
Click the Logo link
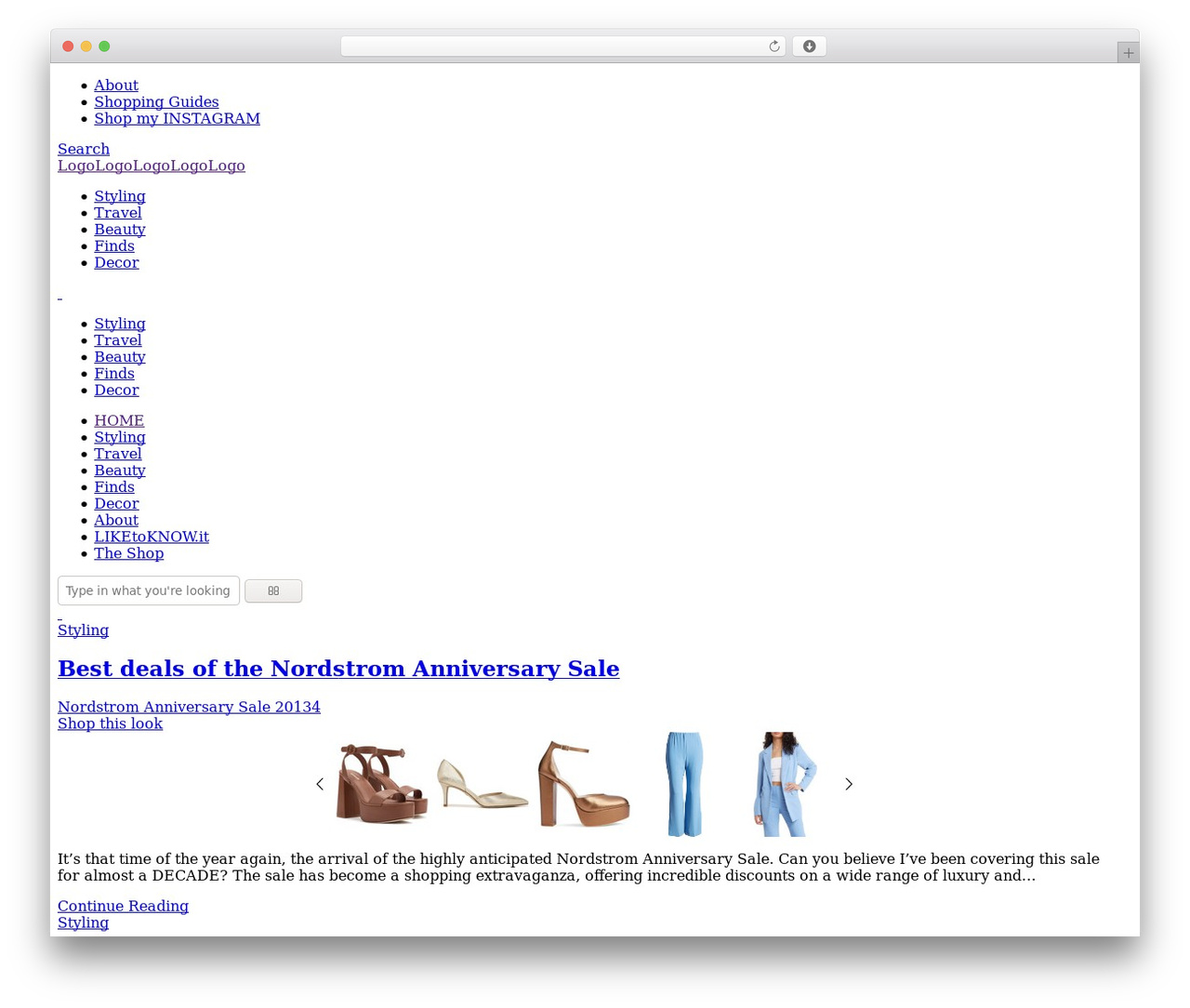(x=152, y=166)
